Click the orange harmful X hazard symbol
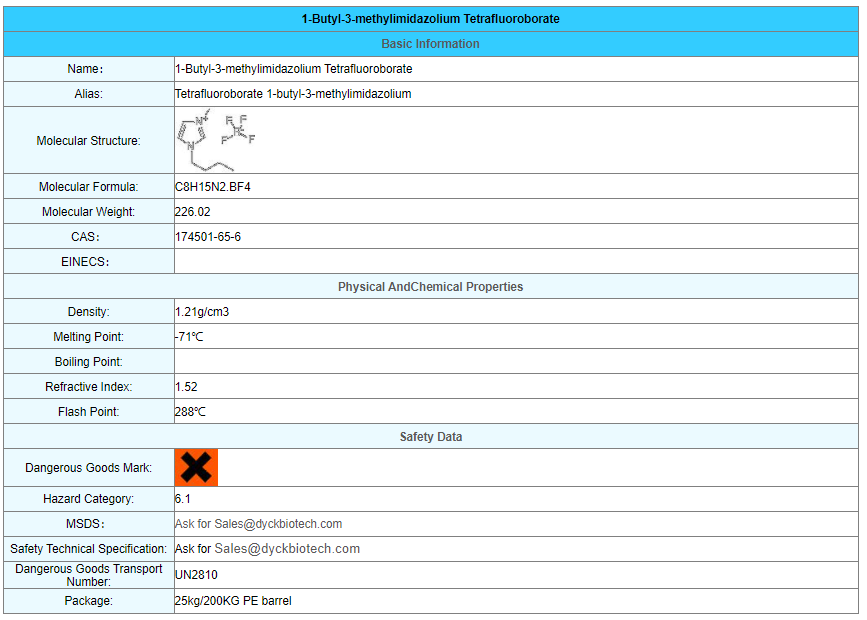The image size is (867, 620). pos(196,467)
